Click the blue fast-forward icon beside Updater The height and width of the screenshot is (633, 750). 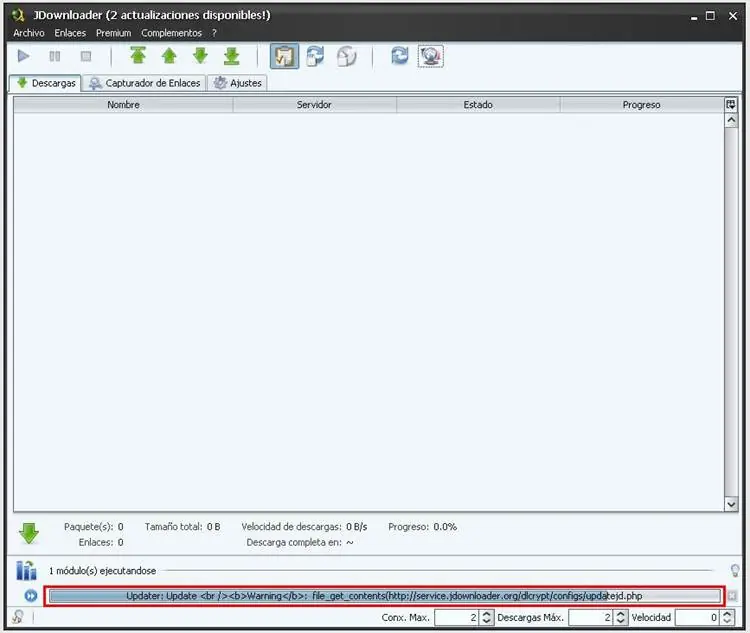[31, 596]
